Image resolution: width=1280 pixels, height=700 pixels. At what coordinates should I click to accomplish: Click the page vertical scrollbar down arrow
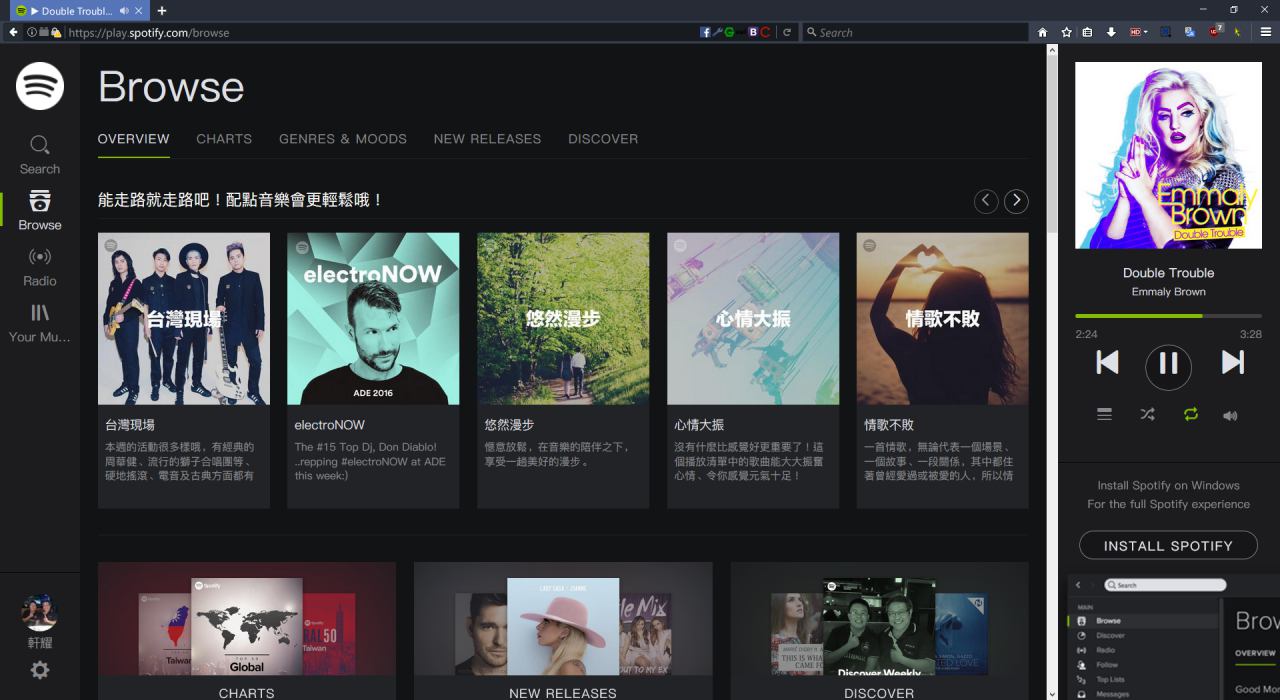pyautogui.click(x=1052, y=692)
